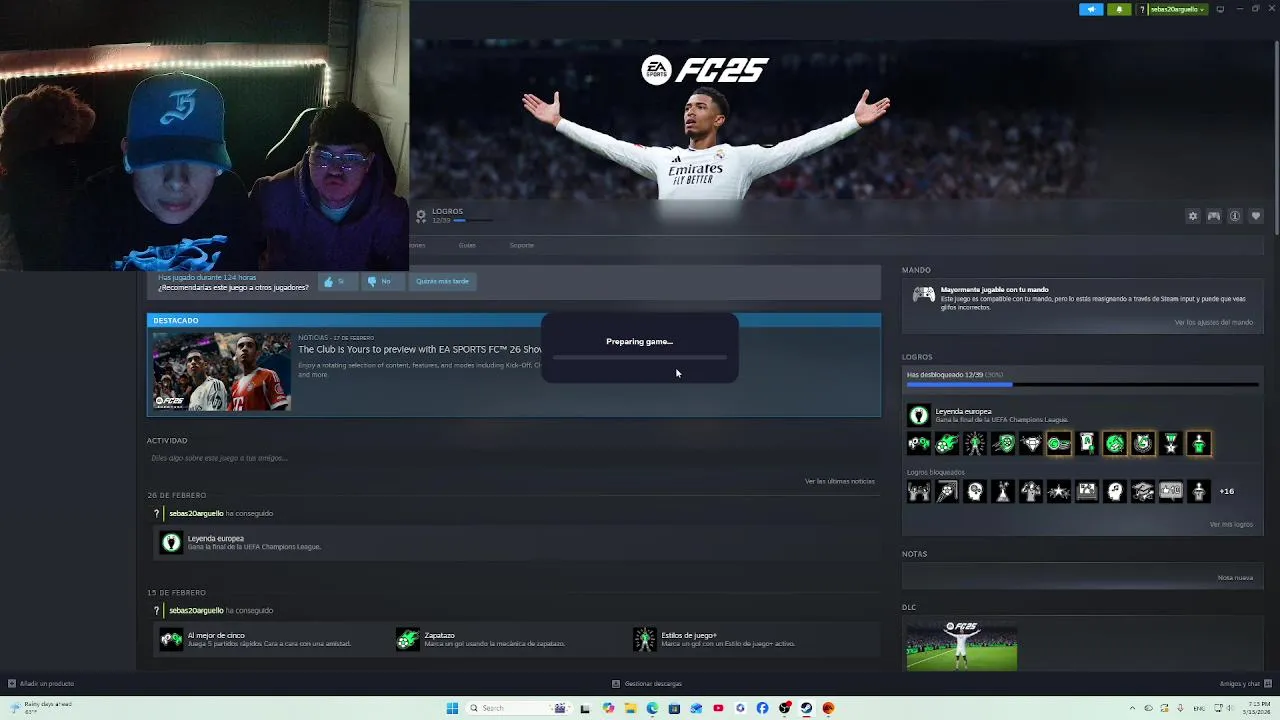The width and height of the screenshot is (1280, 720).
Task: Open Ver los ajustes del mando link
Action: pos(1213,322)
